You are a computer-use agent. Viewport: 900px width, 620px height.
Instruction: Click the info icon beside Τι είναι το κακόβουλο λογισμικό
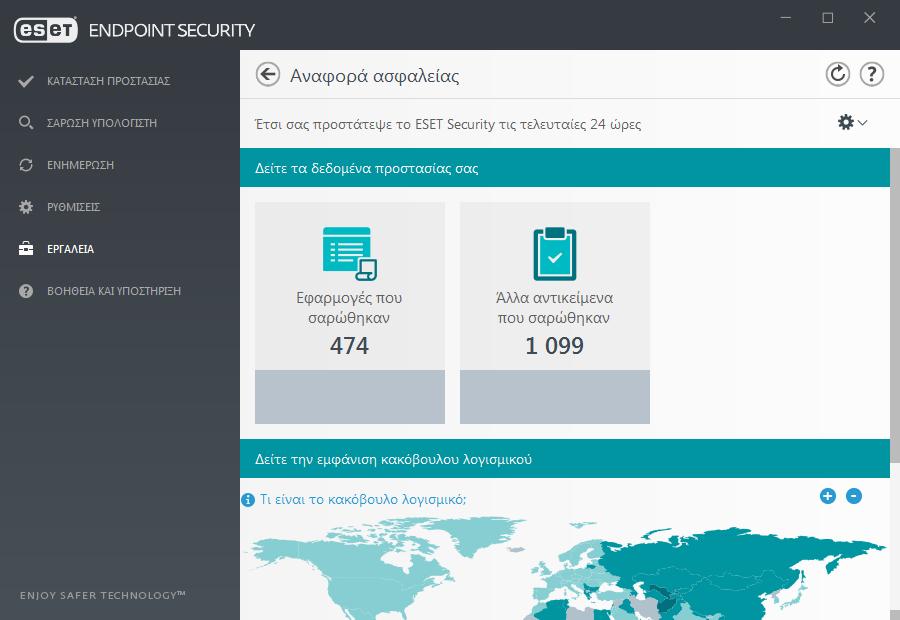(x=248, y=500)
